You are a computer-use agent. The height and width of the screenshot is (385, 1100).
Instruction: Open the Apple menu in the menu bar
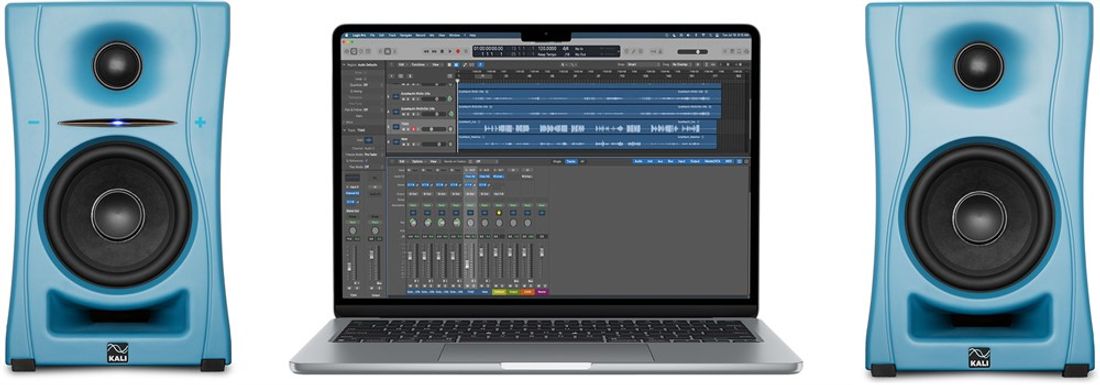tap(347, 35)
